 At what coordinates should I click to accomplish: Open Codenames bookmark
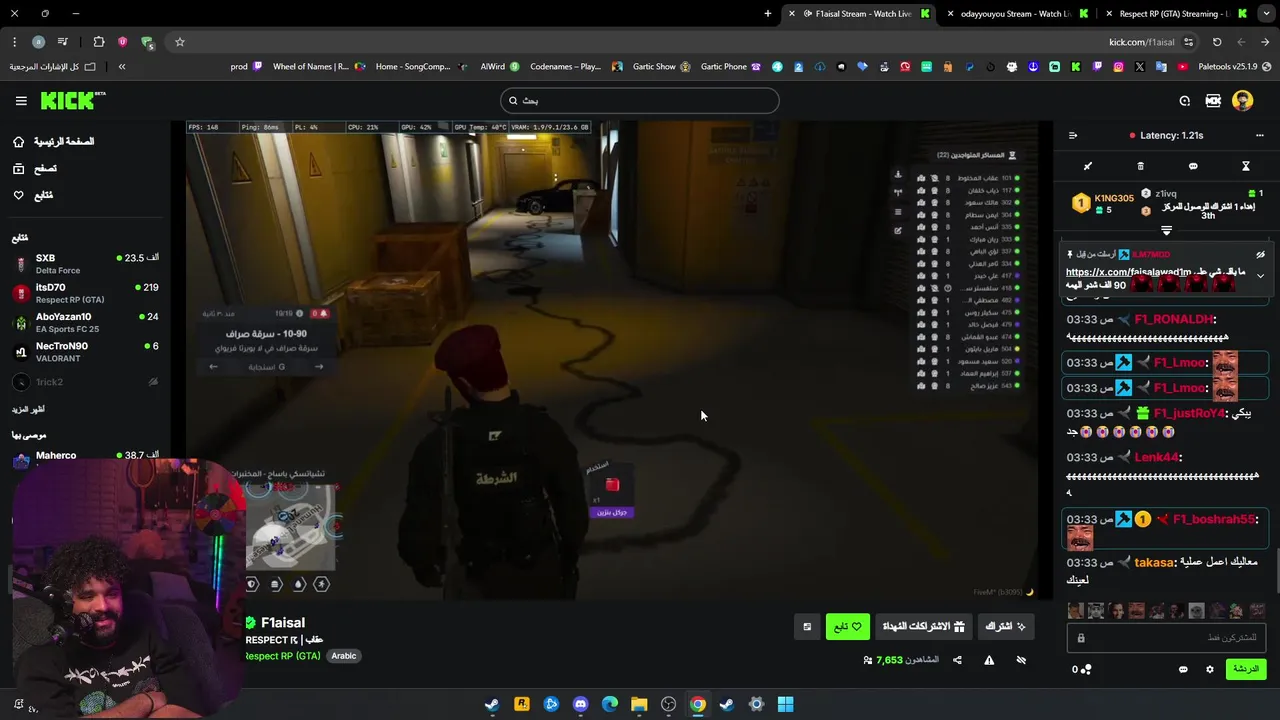coord(576,67)
